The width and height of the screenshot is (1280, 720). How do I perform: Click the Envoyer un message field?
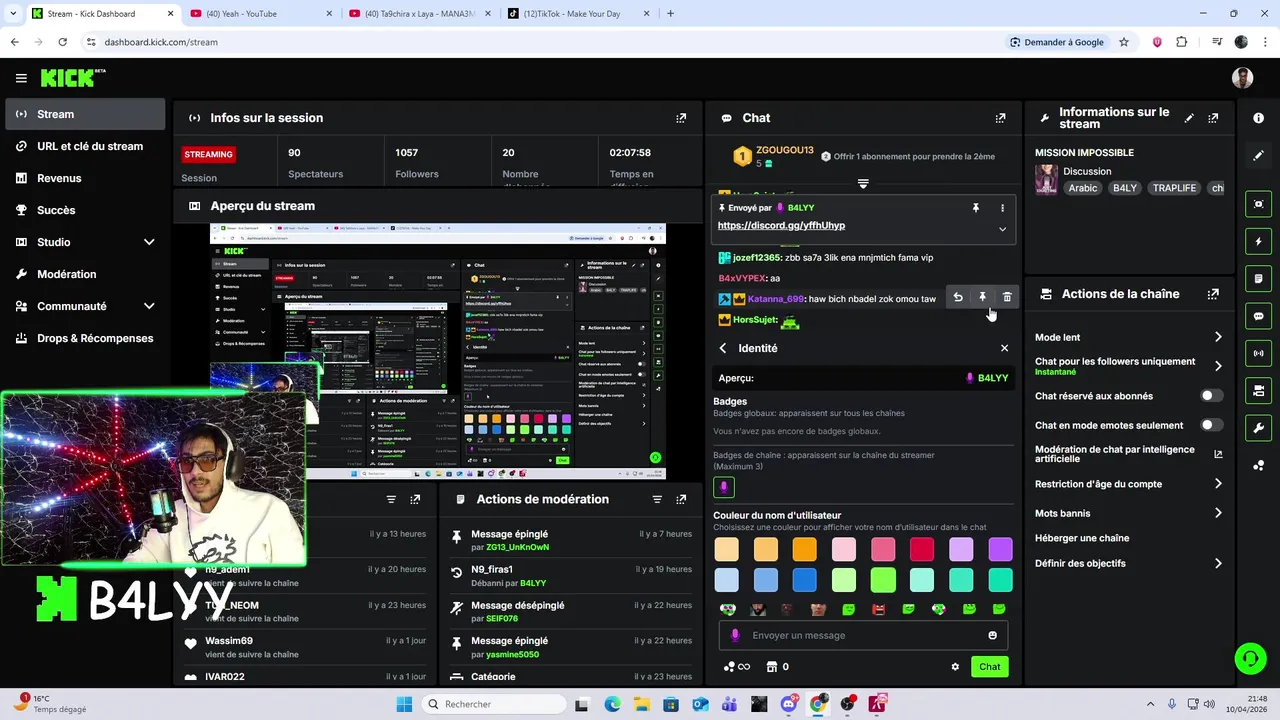pos(863,635)
